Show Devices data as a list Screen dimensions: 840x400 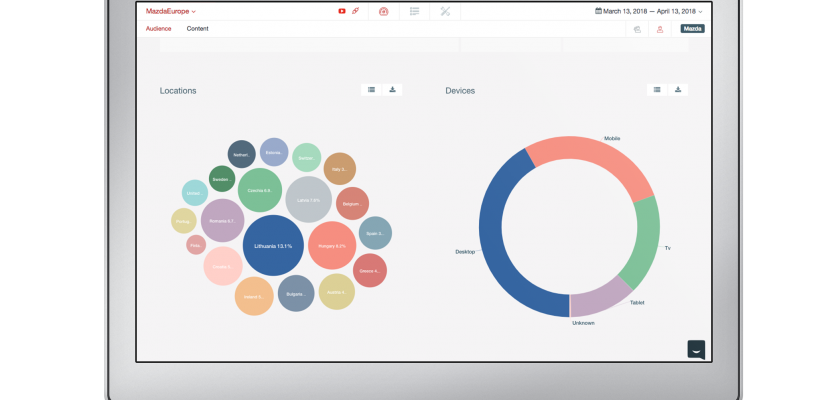point(657,90)
